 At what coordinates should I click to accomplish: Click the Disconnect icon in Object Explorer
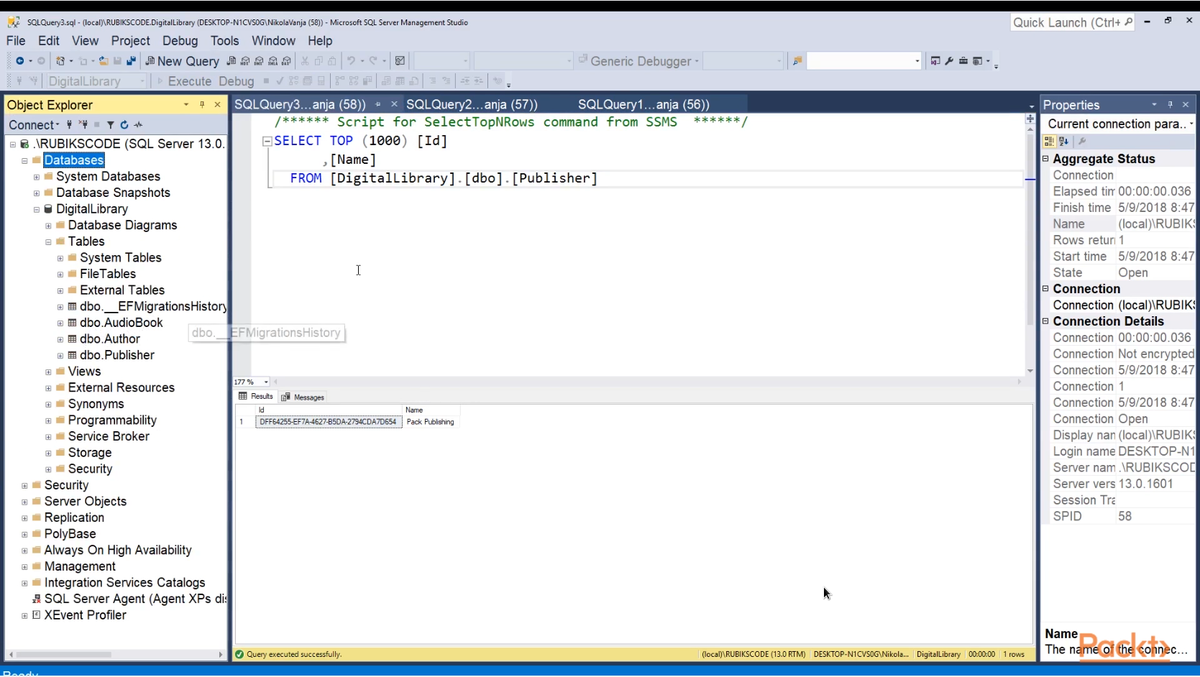pos(83,125)
